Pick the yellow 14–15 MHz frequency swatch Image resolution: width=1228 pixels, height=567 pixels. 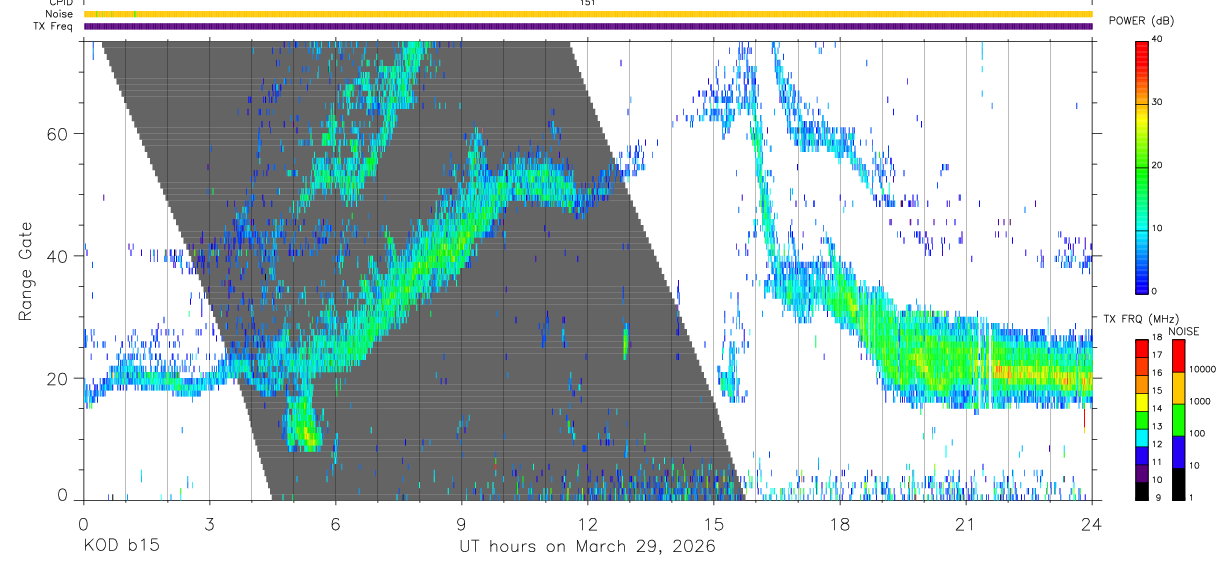click(x=1142, y=400)
